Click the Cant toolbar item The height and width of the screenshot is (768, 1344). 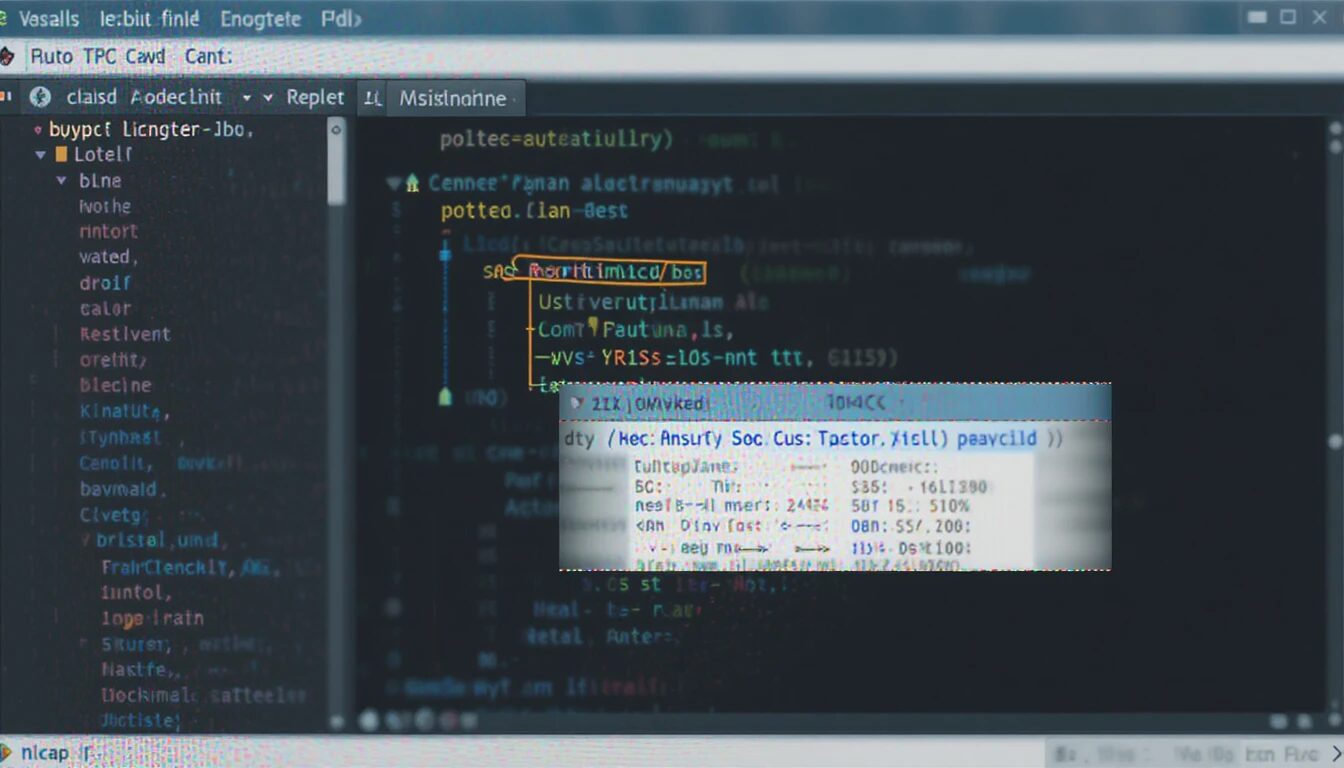click(x=208, y=57)
